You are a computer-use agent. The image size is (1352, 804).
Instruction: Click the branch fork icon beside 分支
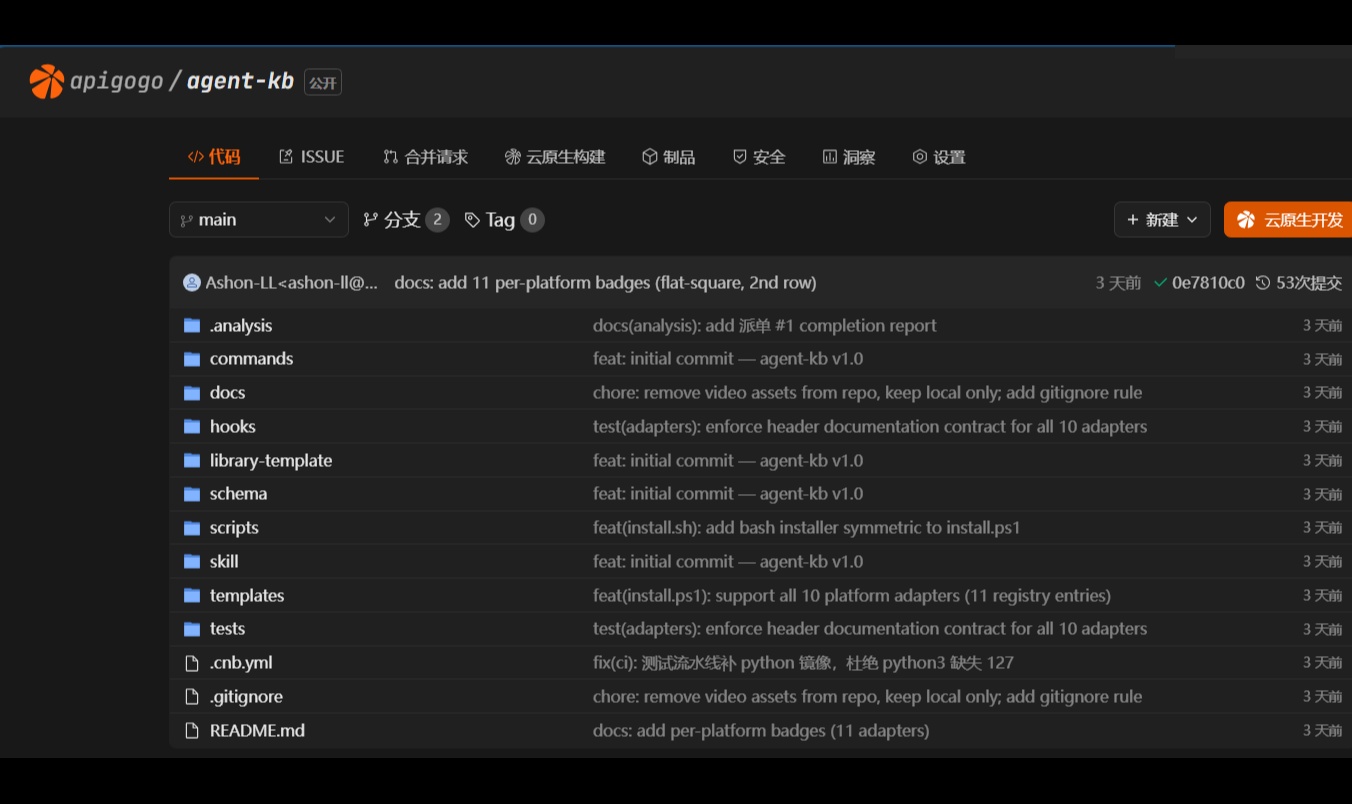[371, 220]
